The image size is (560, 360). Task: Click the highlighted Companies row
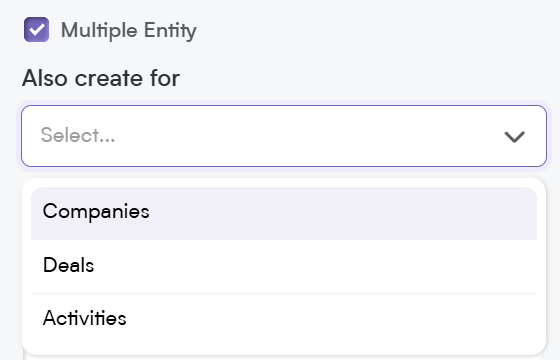(284, 213)
